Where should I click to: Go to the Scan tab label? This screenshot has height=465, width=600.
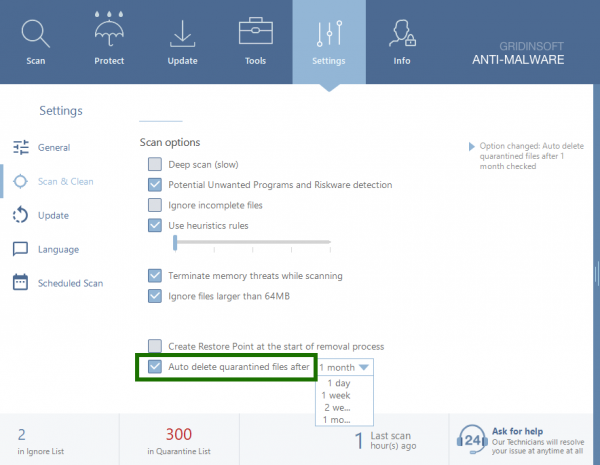[36, 61]
